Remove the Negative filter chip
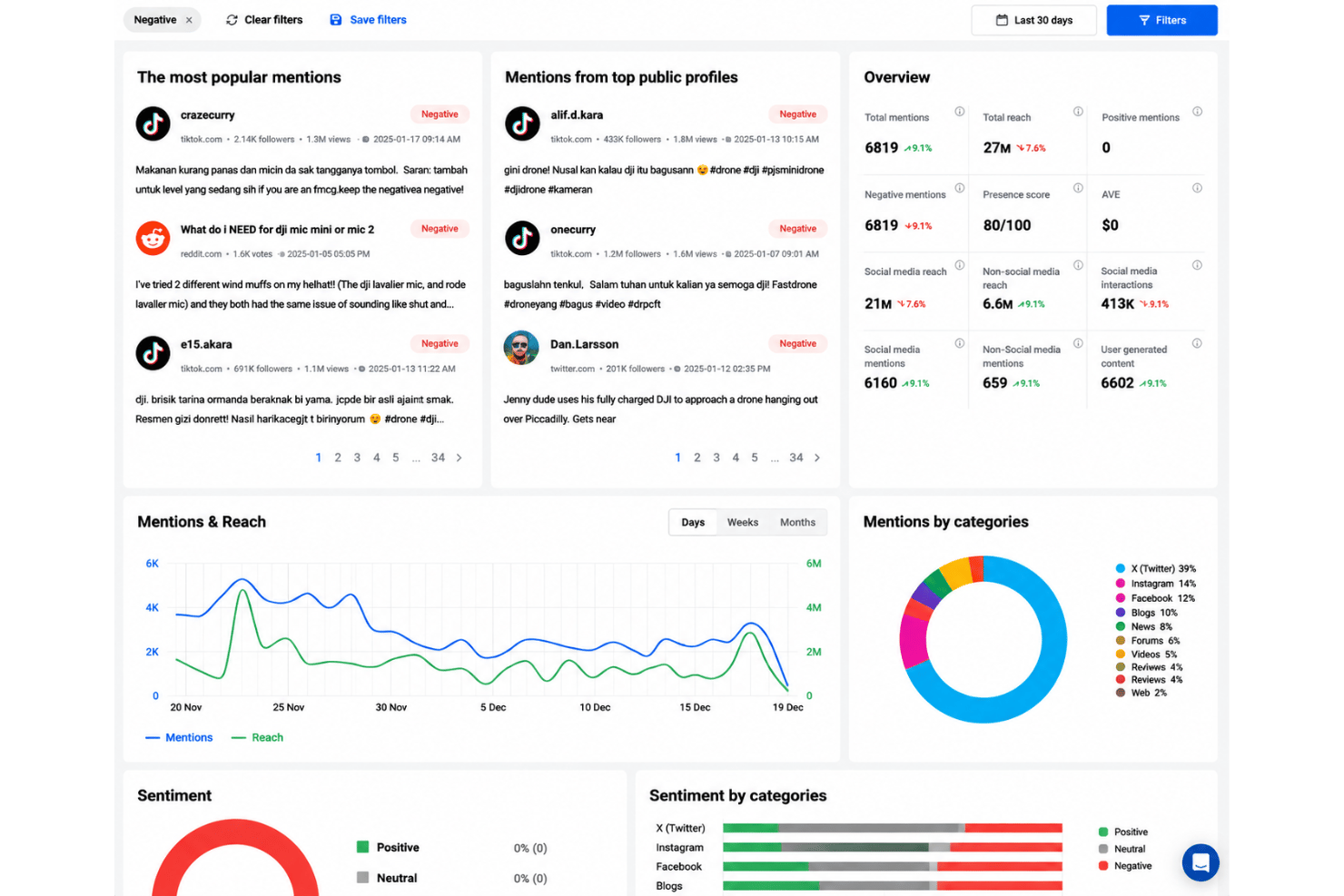Viewport: 1344px width, 896px height. (x=189, y=20)
